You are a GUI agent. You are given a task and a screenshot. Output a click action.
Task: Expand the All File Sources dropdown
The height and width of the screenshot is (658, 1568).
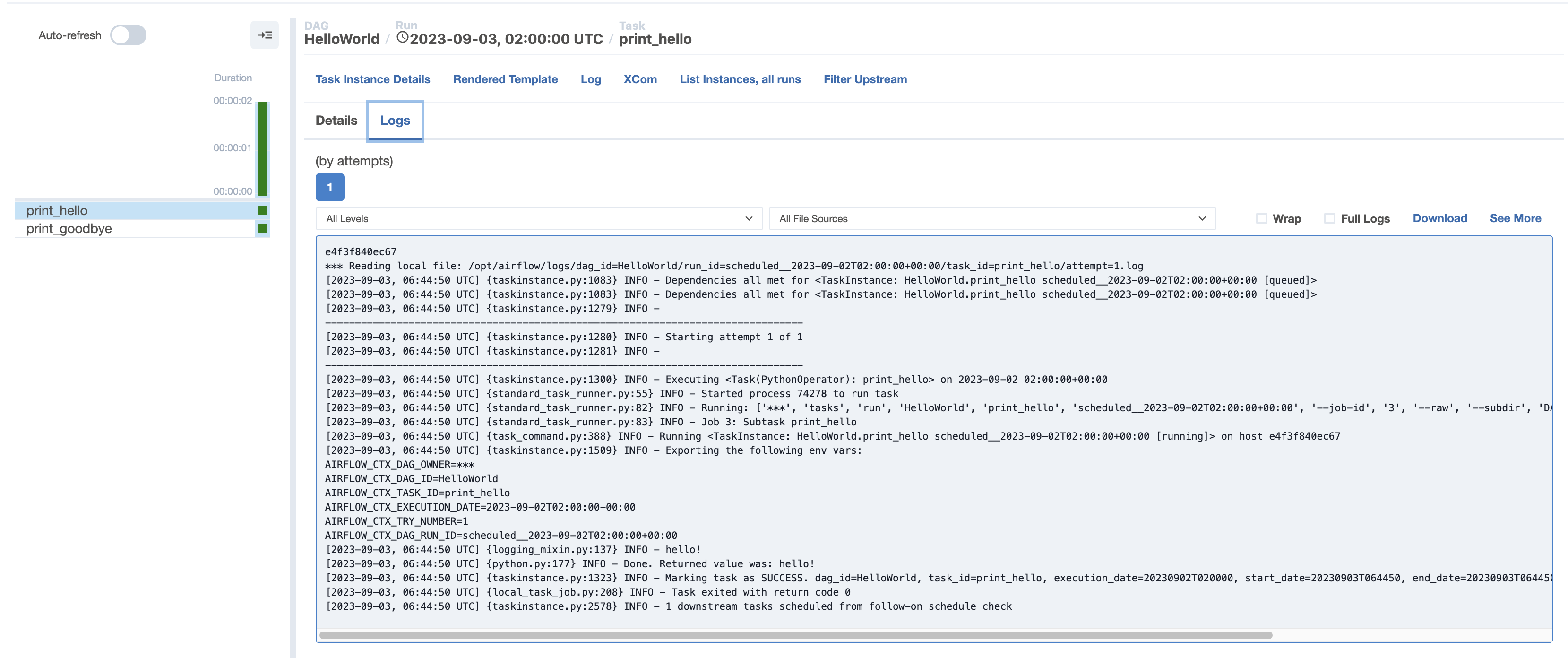point(991,218)
